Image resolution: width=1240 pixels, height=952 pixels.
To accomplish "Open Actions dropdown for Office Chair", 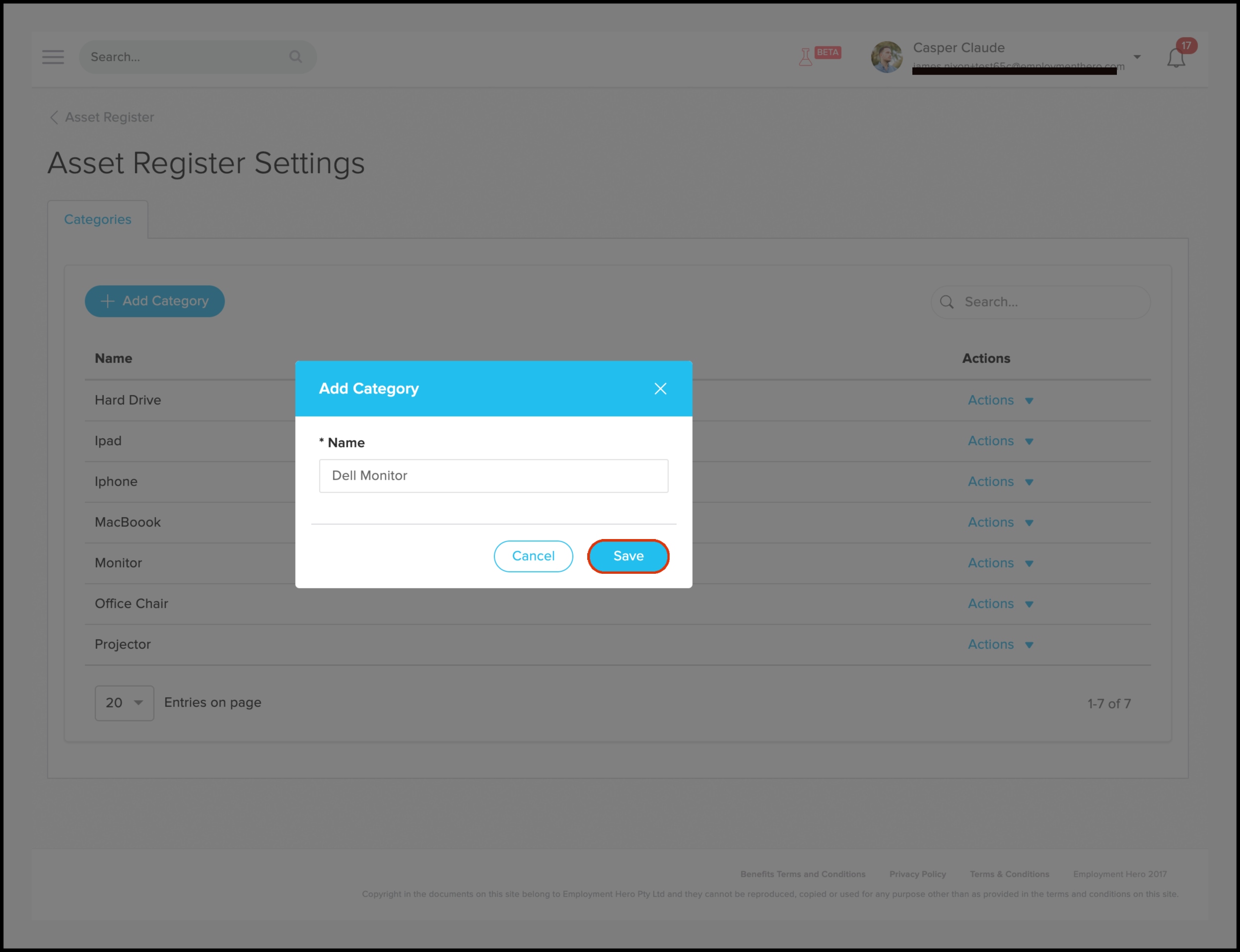I will pos(1000,604).
